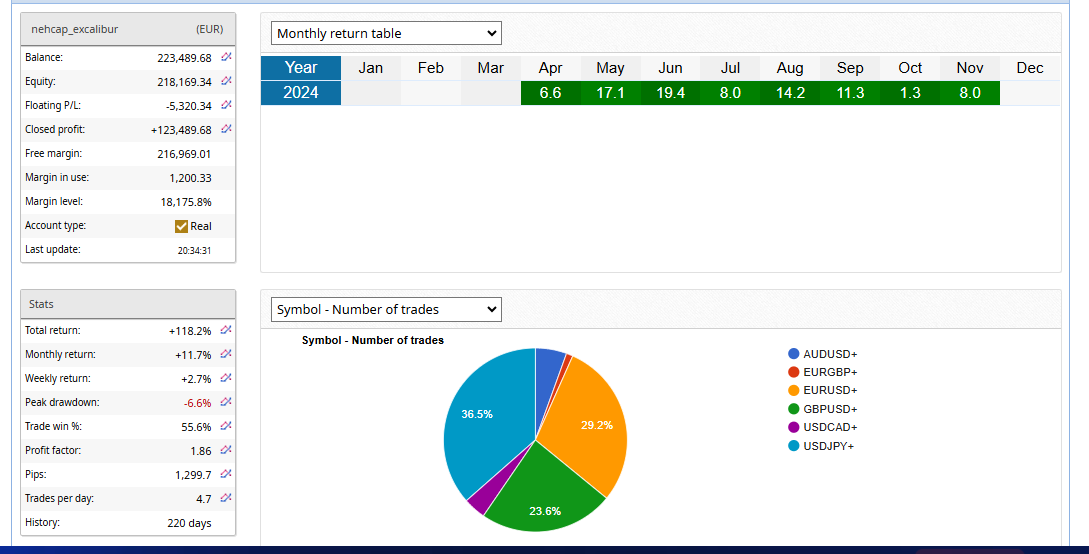Viewport: 1089px width, 554px height.
Task: Open the Monthly return chart icon
Action: point(226,354)
